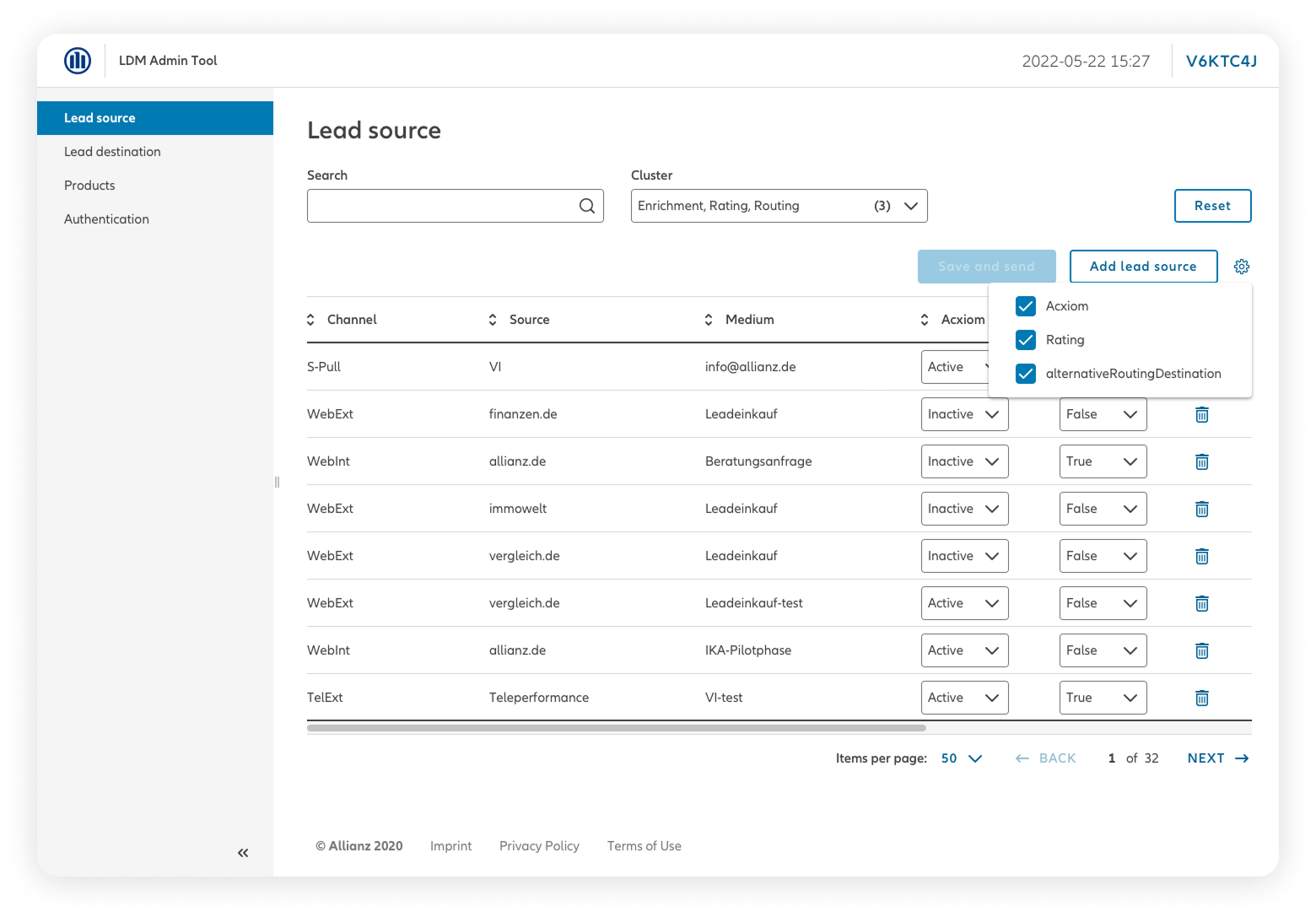Open Acxiom dropdown for Leadeinkauf-test row
The width and height of the screenshot is (1316, 917).
coord(965,603)
